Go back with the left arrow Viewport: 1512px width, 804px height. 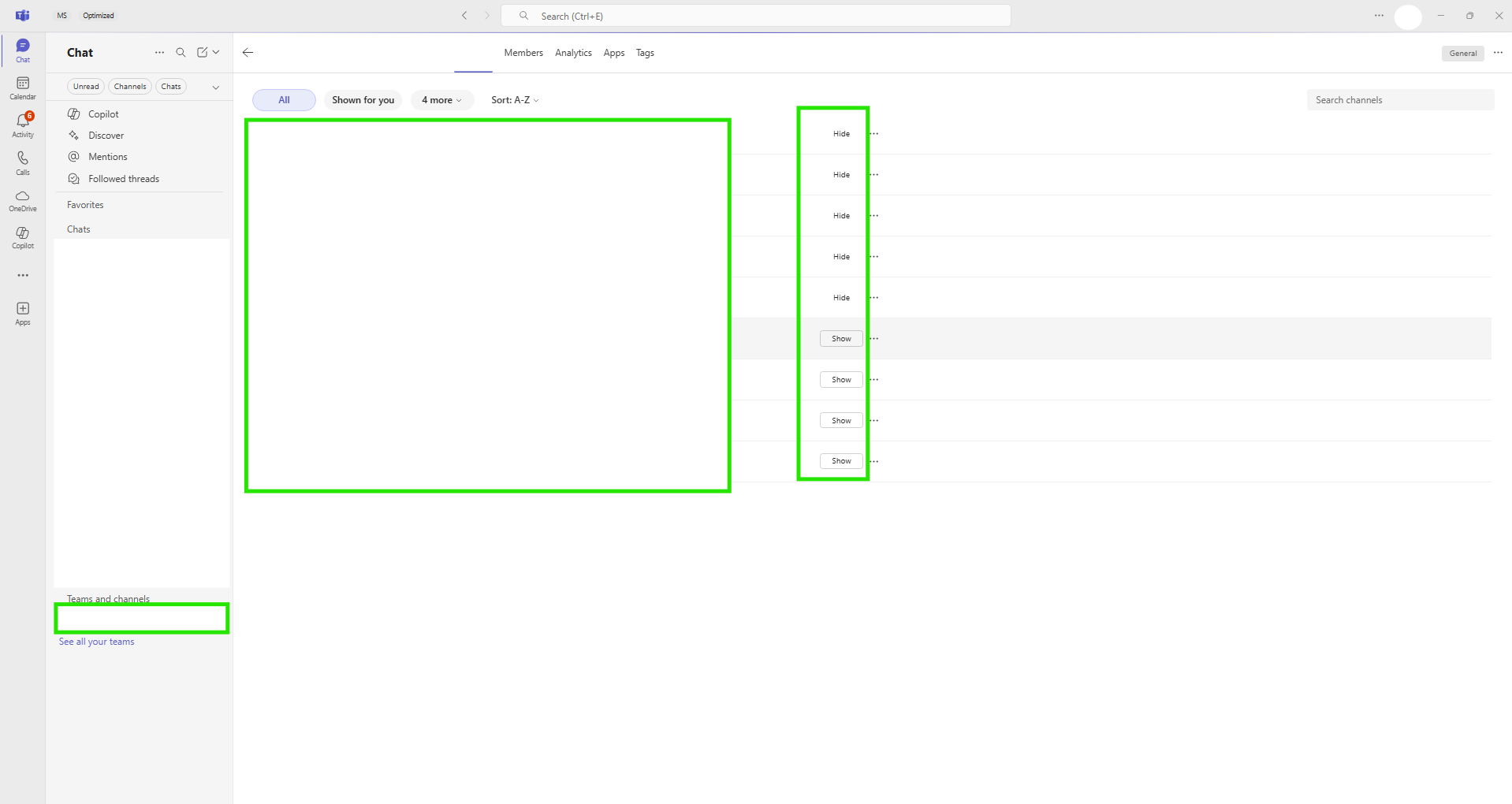coord(248,53)
